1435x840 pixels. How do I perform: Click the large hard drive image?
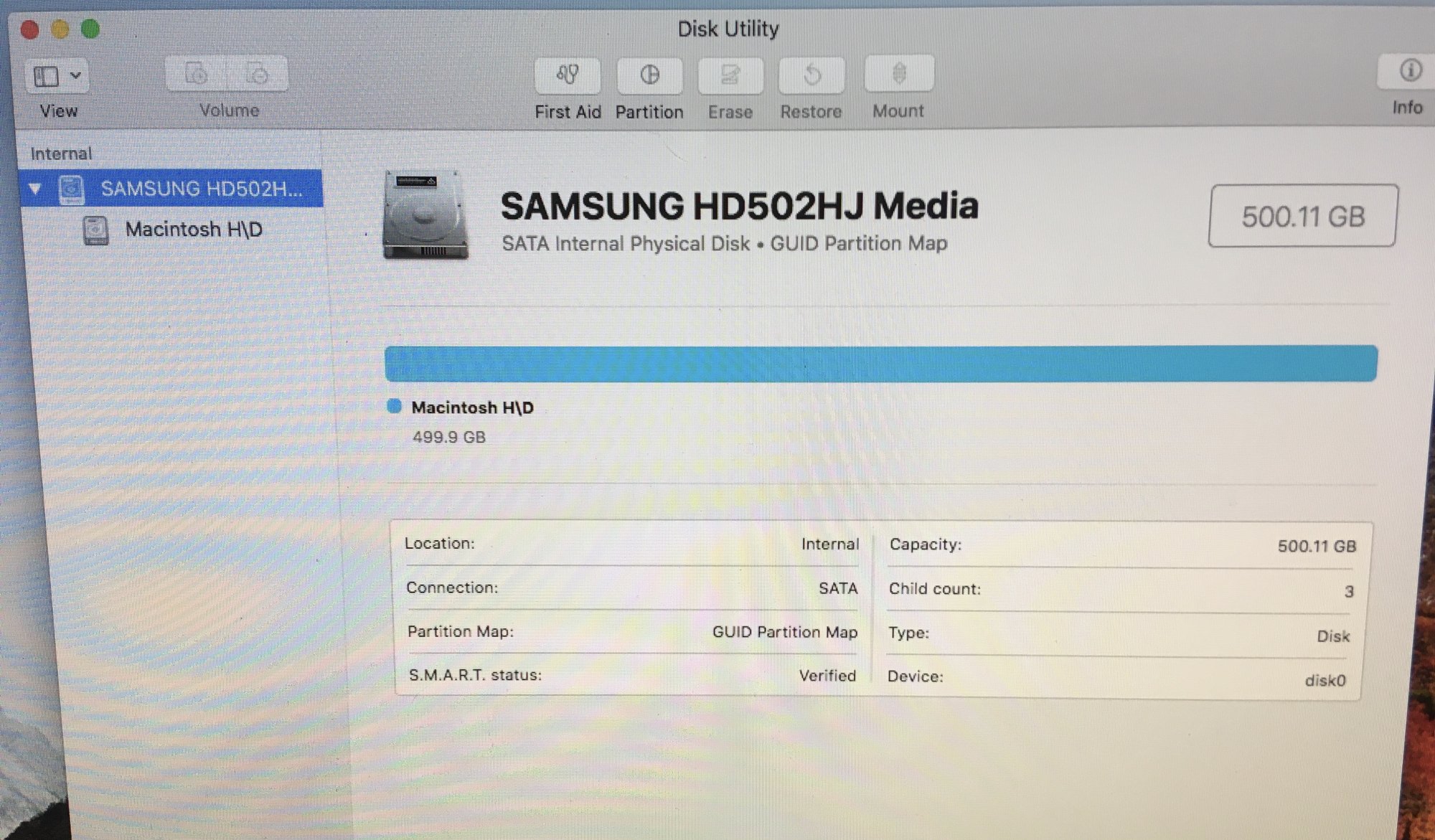click(x=425, y=214)
